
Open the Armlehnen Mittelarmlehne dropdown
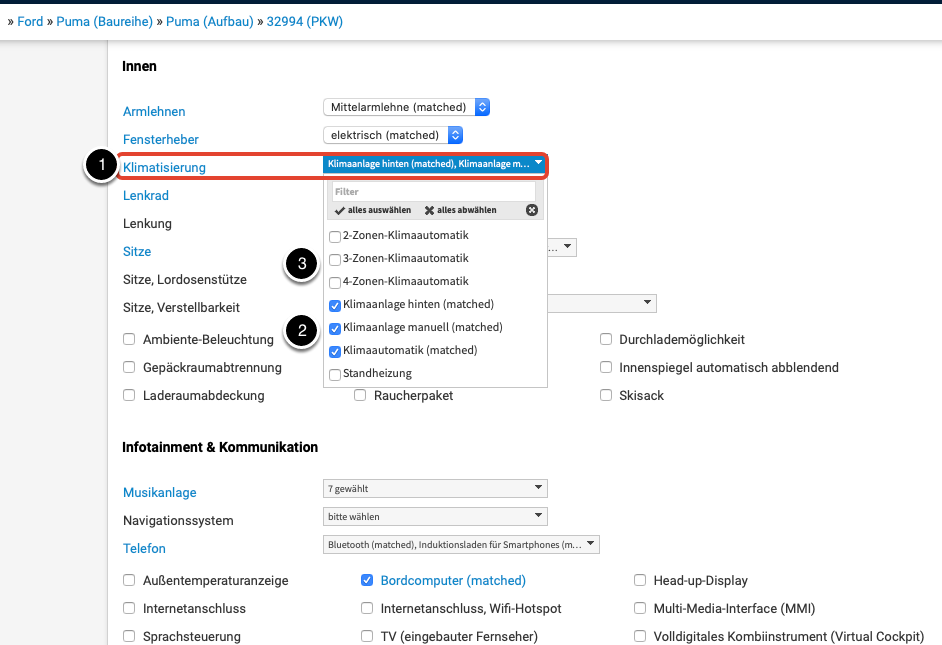point(406,107)
